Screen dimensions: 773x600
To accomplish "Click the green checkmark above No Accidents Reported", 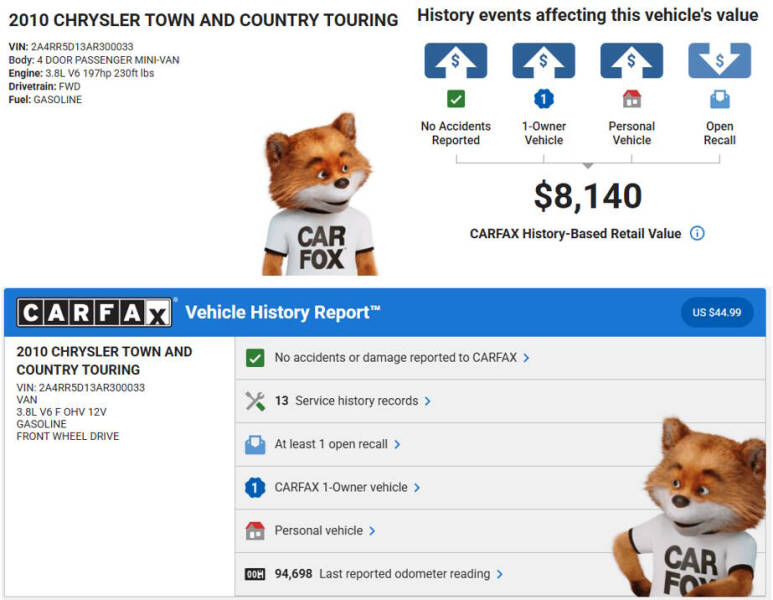I will 455,99.
